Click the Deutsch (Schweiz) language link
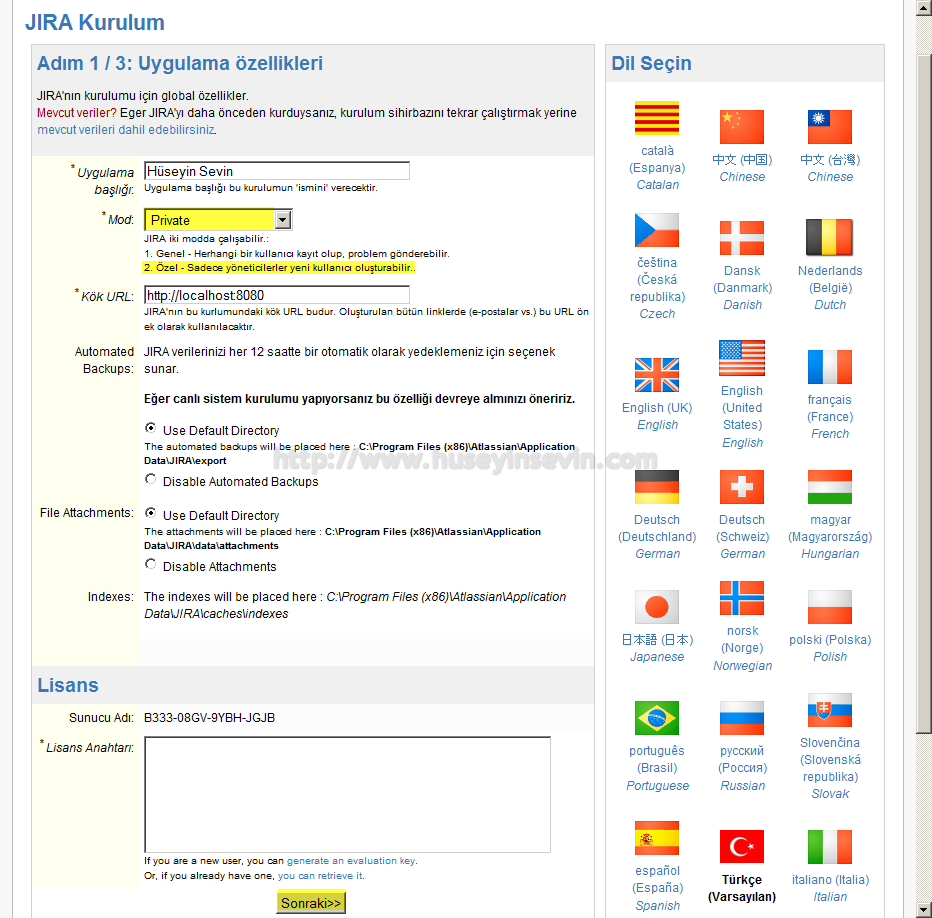The height and width of the screenshot is (918, 932). coord(742,529)
